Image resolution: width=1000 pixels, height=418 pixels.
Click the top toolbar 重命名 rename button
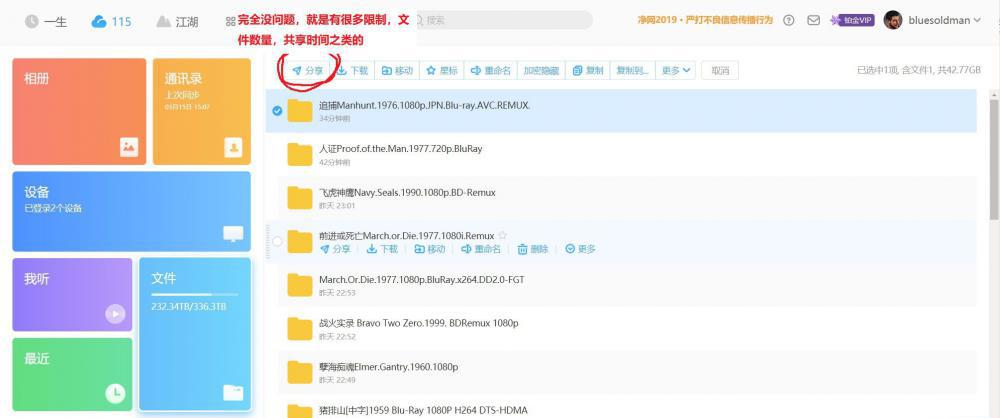tap(490, 71)
